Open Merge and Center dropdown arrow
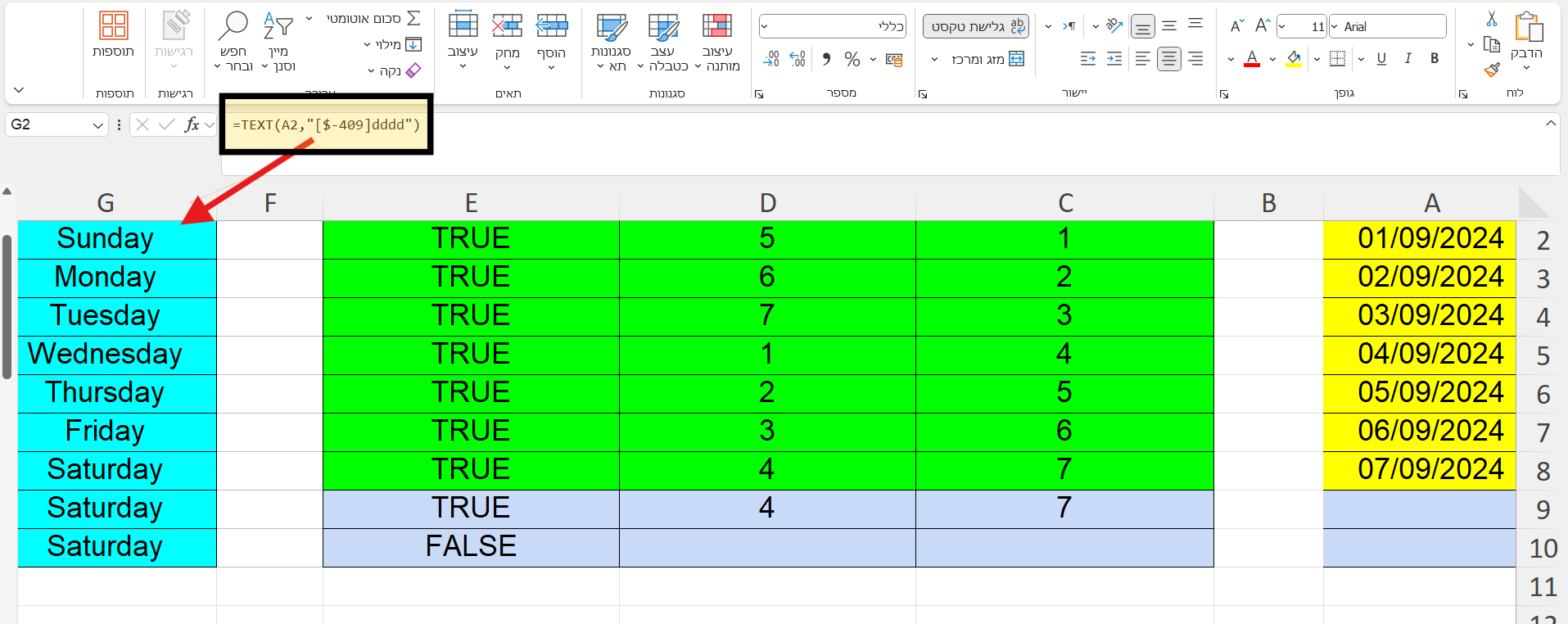Image resolution: width=1568 pixels, height=624 pixels. [x=934, y=59]
